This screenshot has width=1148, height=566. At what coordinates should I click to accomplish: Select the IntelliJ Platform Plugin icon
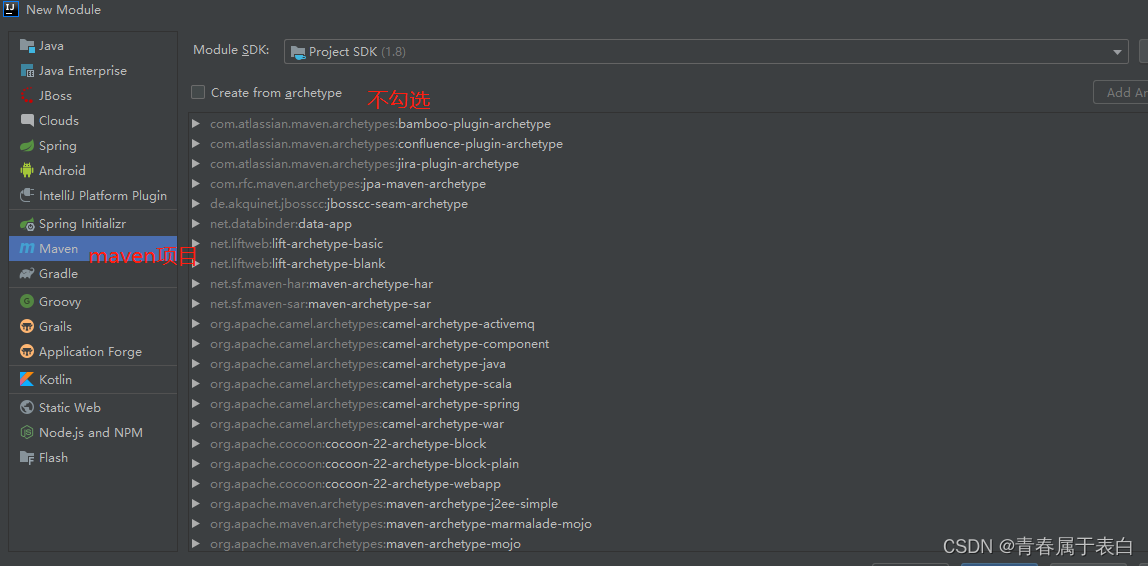(27, 196)
